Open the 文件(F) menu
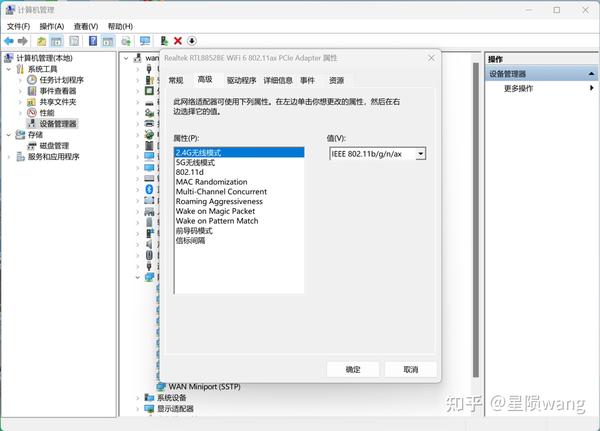The image size is (600, 431). coord(18,26)
